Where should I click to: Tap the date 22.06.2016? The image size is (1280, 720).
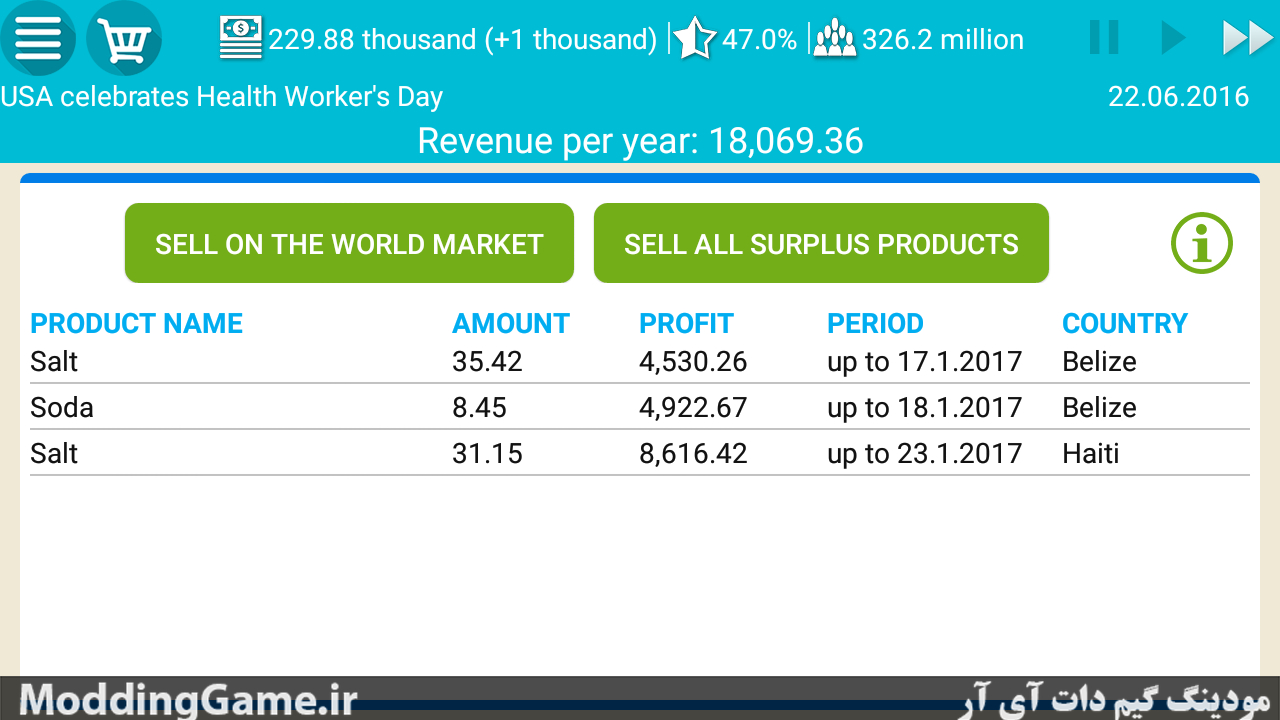[1179, 96]
